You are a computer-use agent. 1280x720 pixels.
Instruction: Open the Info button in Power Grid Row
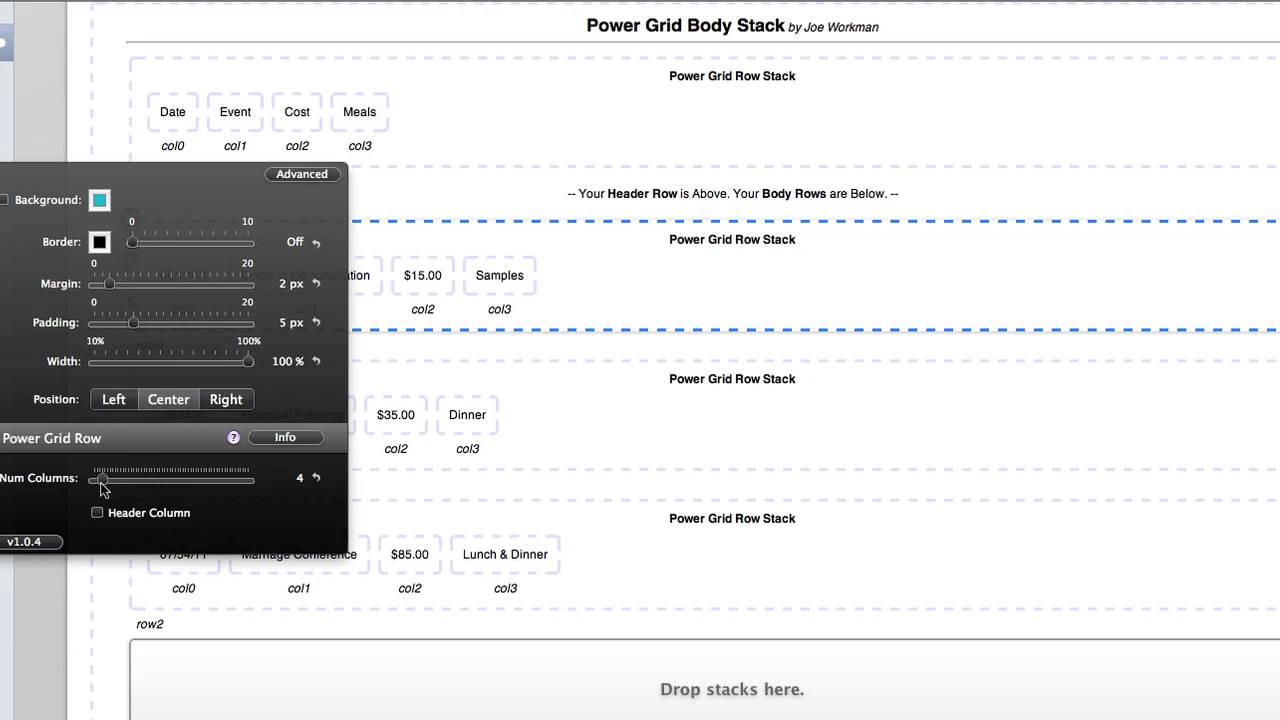(285, 437)
